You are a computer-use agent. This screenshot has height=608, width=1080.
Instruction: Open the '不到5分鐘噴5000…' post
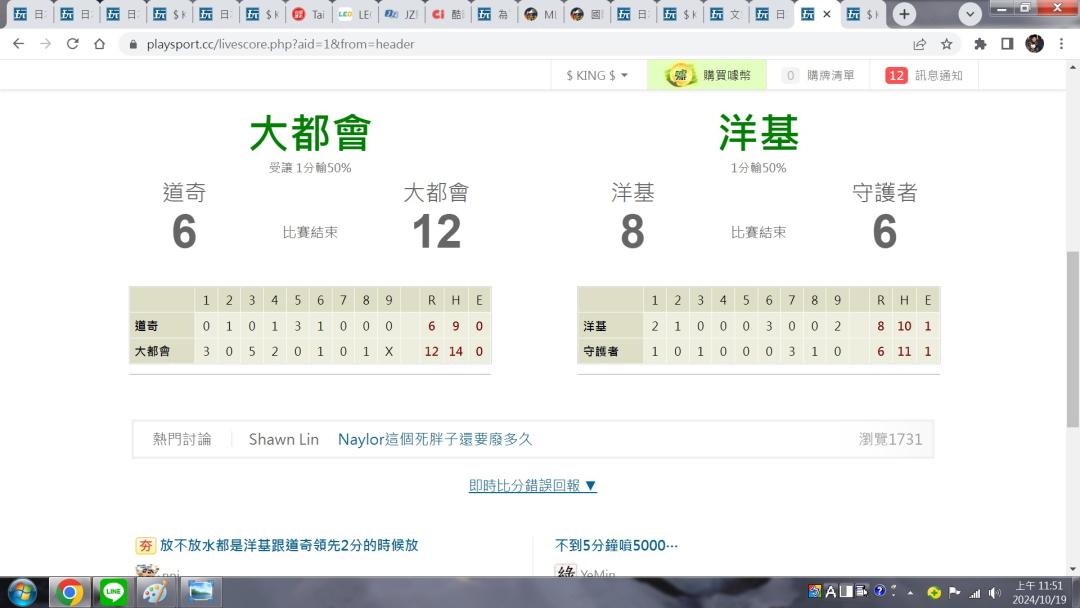point(616,545)
